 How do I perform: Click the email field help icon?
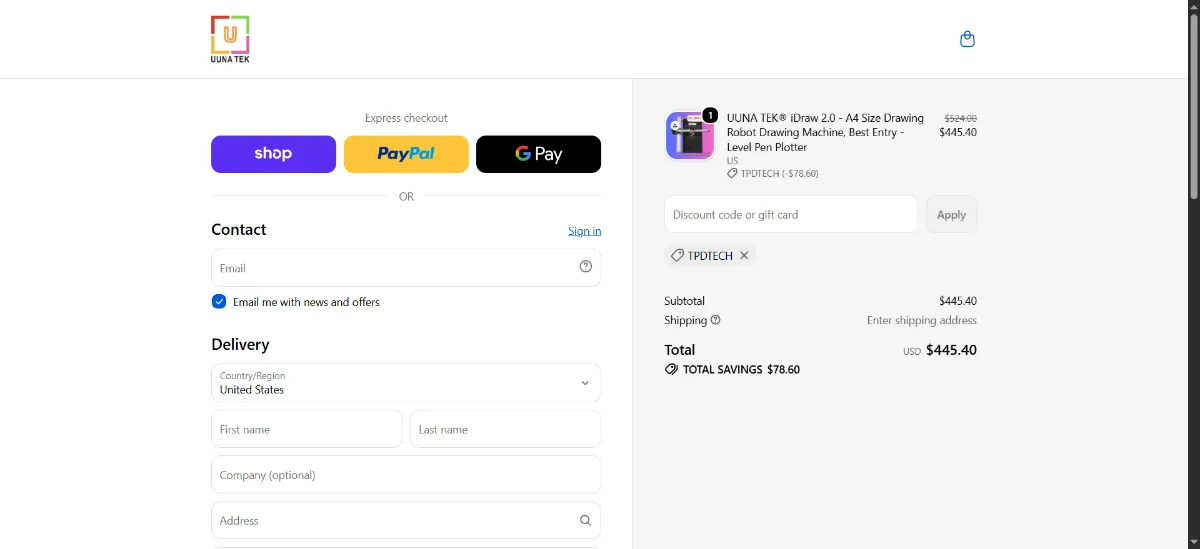click(586, 267)
